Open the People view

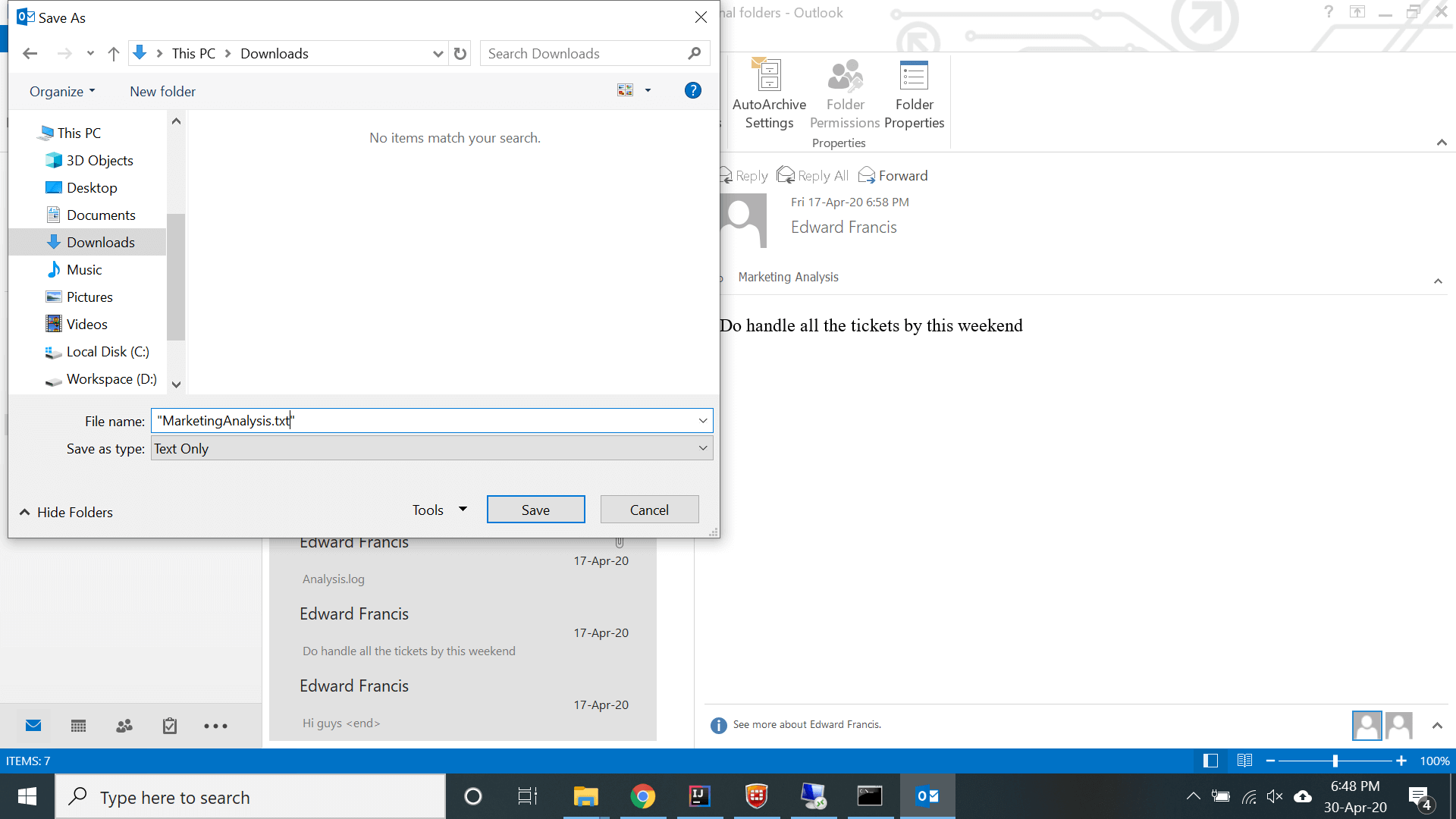pos(124,726)
